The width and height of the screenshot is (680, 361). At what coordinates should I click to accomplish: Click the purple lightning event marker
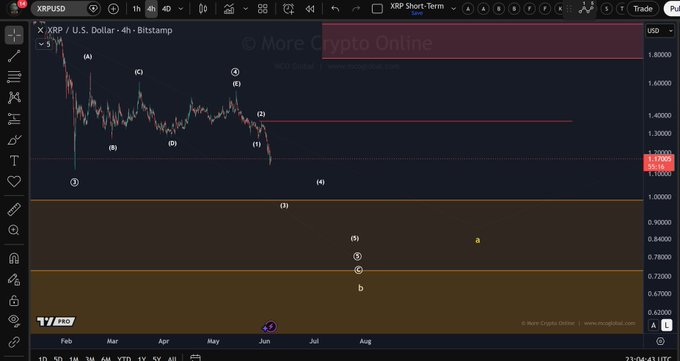[270, 327]
